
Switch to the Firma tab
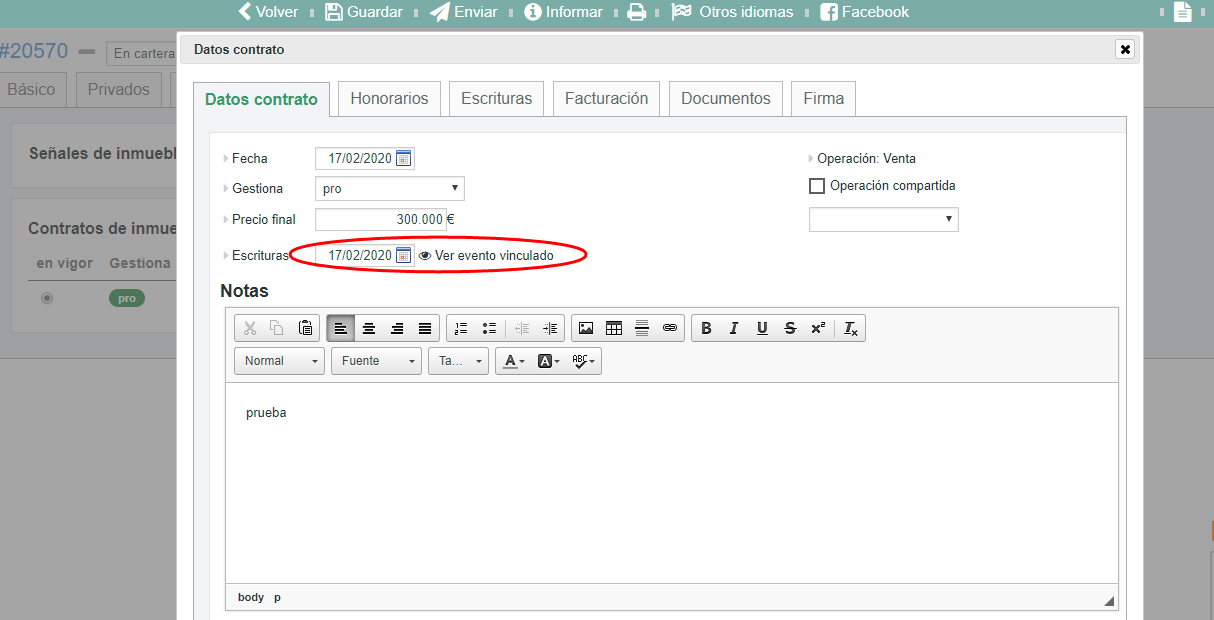(823, 98)
